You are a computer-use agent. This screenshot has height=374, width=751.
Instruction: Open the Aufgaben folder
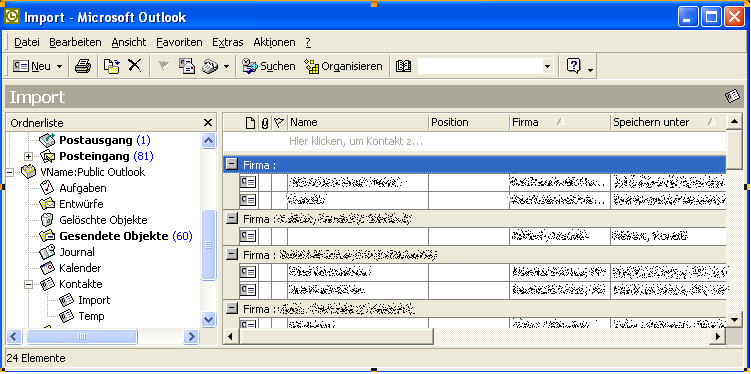[x=83, y=188]
